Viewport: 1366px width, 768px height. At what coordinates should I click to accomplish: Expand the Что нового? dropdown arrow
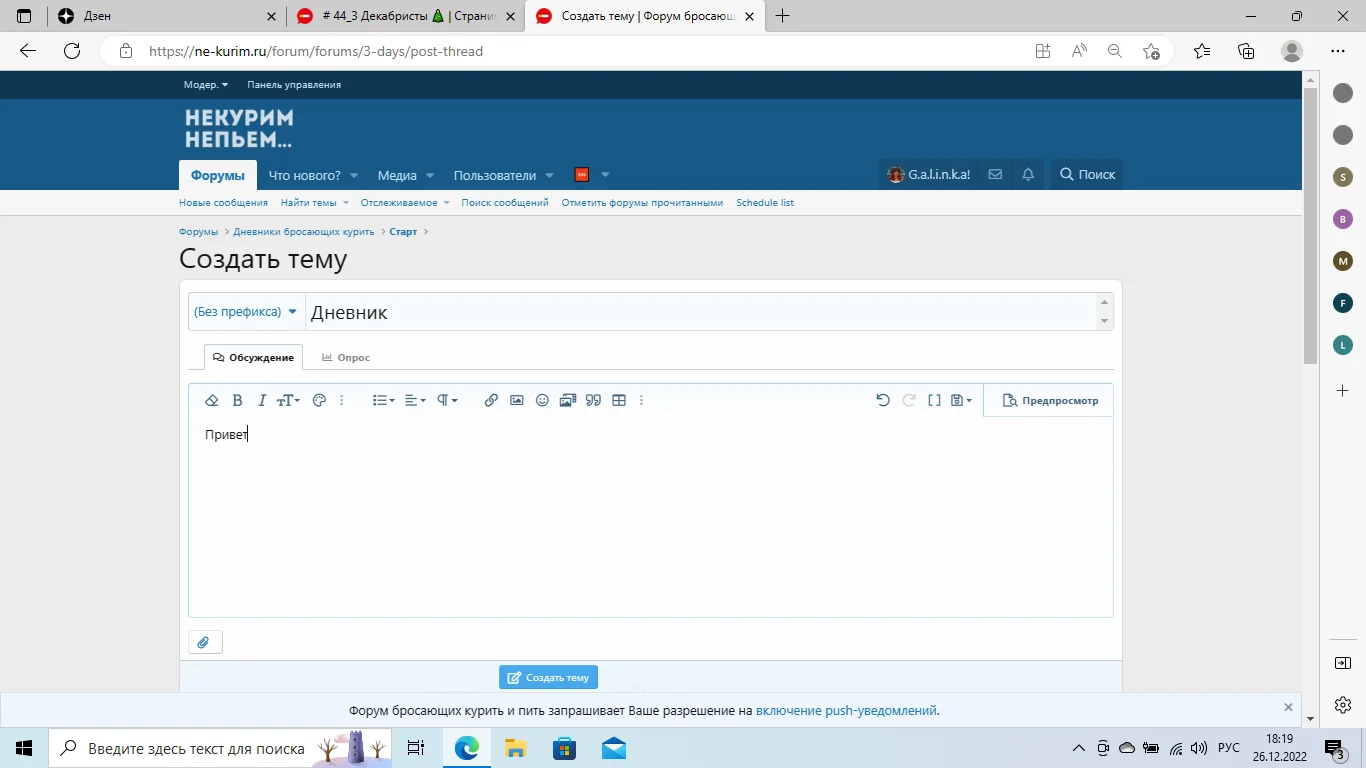[354, 175]
